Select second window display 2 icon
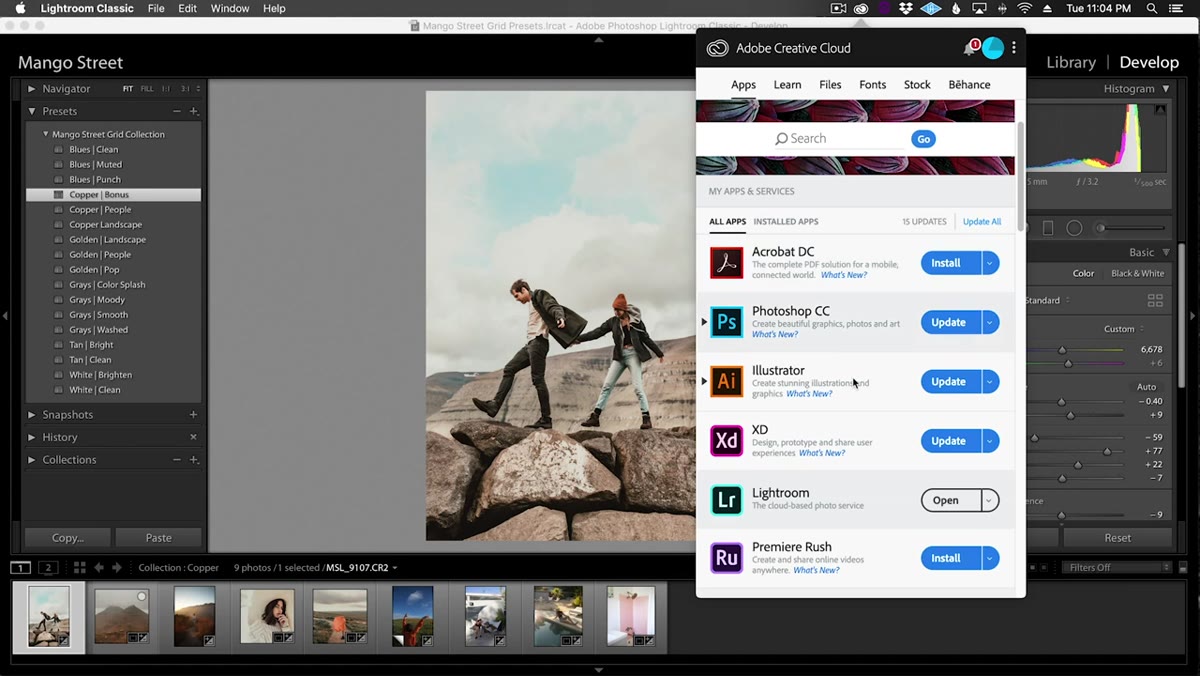This screenshot has height=676, width=1200. point(48,567)
